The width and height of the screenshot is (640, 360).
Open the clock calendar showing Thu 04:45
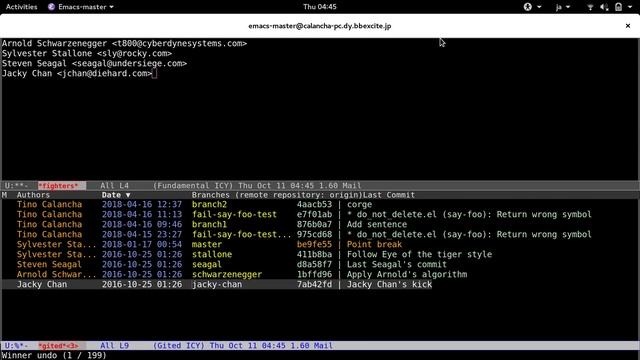coord(320,7)
